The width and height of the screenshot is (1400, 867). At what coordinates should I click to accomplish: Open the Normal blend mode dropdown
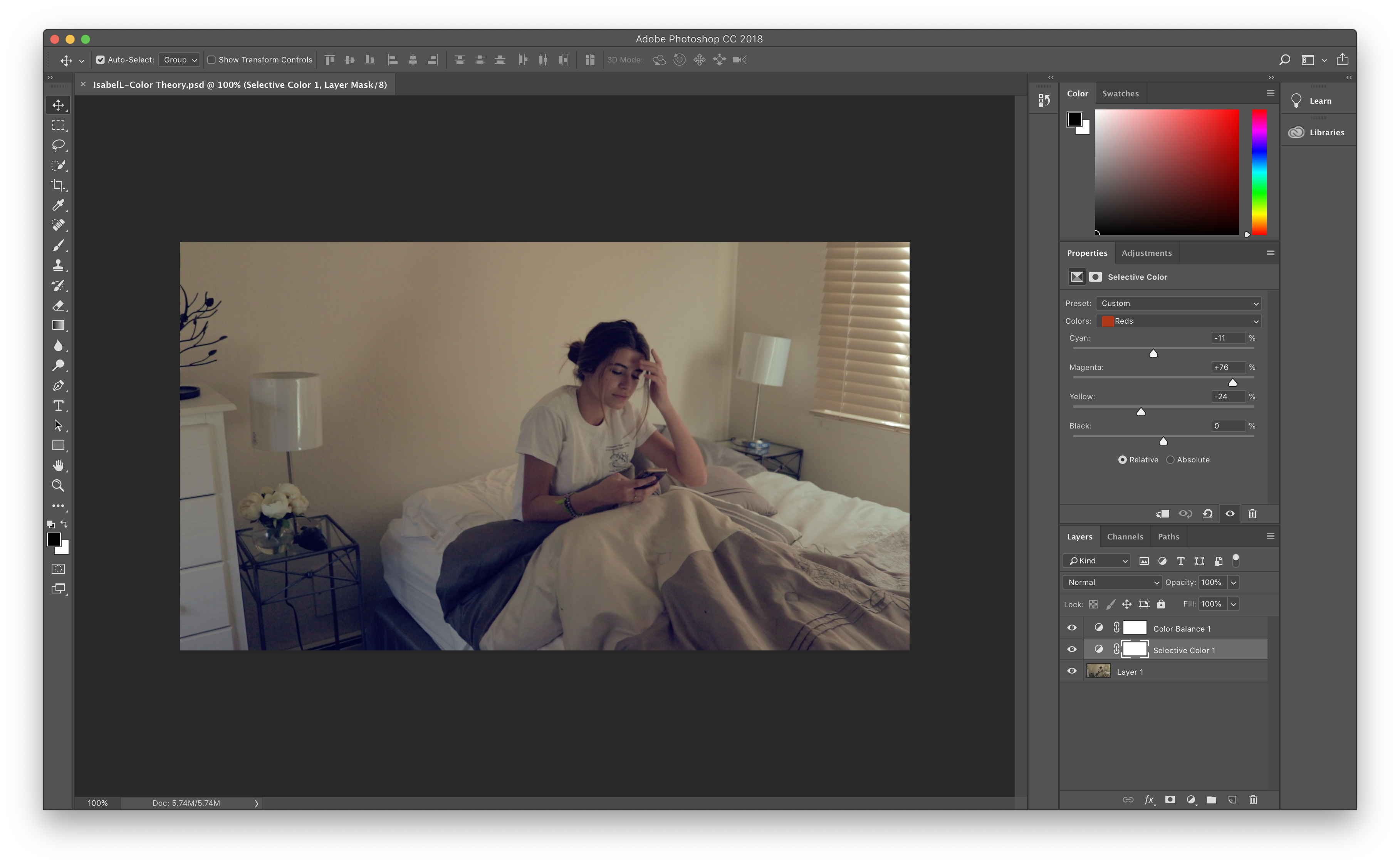tap(1111, 582)
